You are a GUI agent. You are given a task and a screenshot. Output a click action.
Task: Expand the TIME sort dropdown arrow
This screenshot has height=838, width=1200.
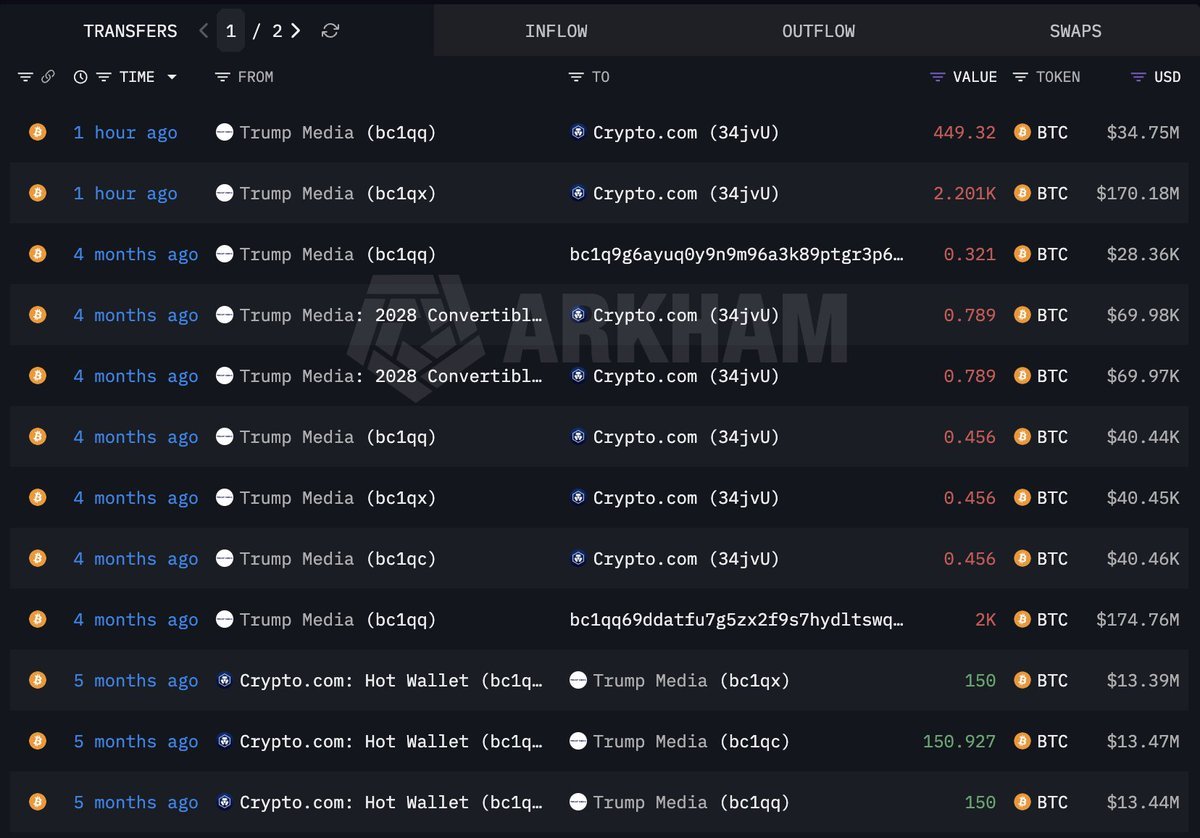pyautogui.click(x=172, y=77)
